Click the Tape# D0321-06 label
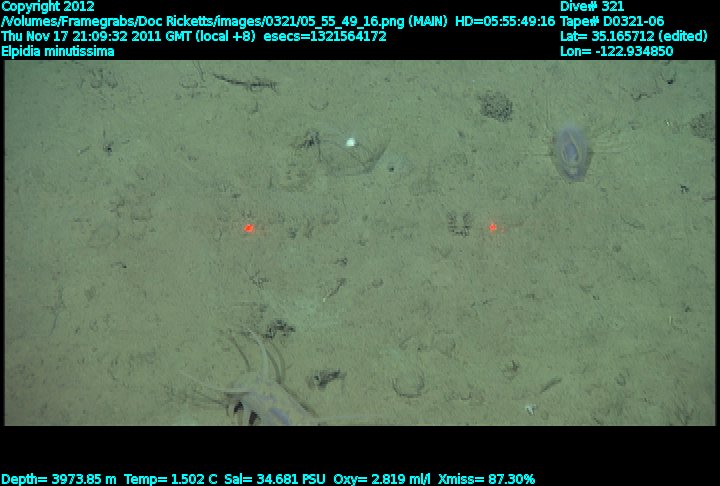720x486 pixels. pos(612,21)
